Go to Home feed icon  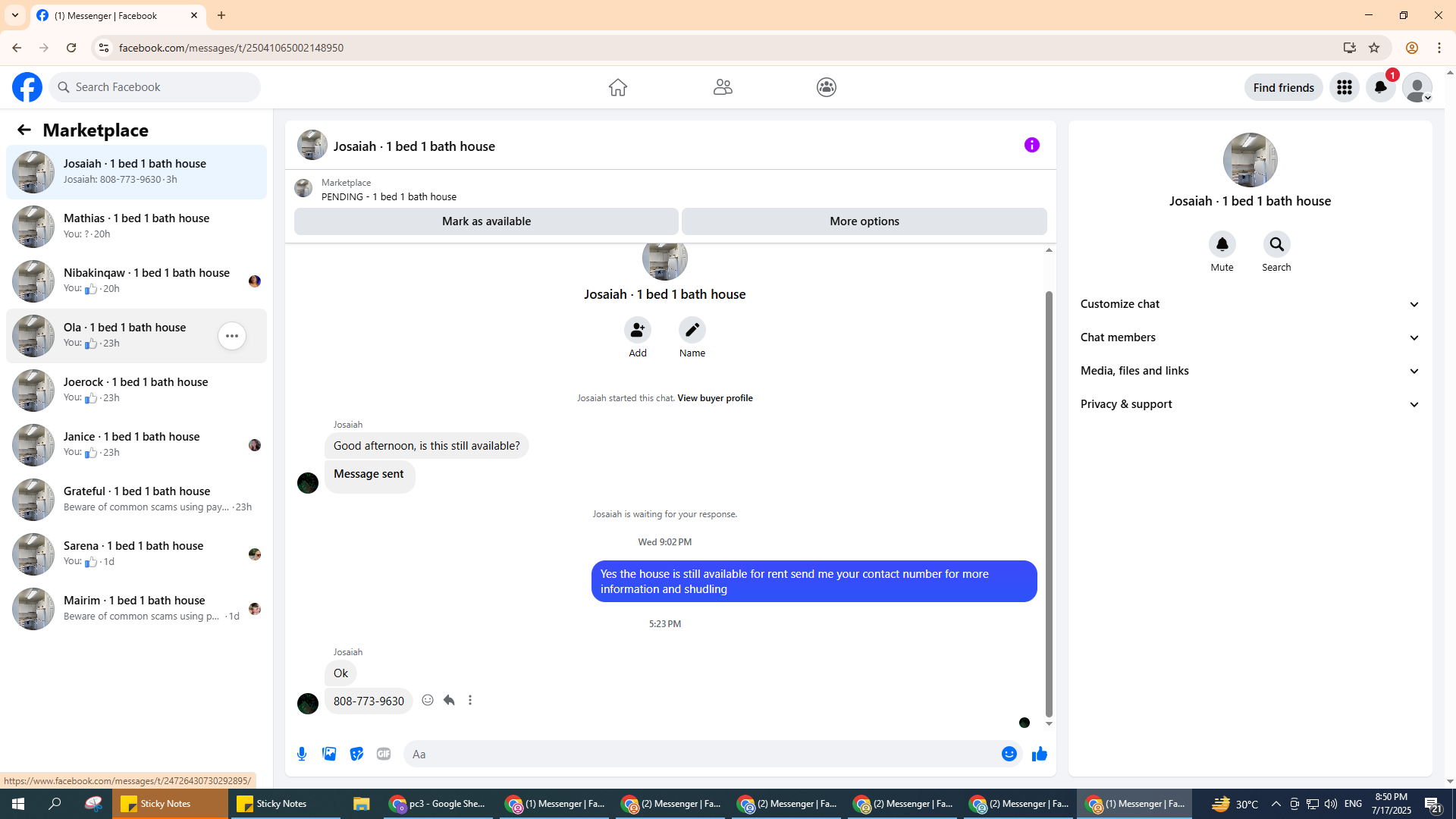coord(618,87)
